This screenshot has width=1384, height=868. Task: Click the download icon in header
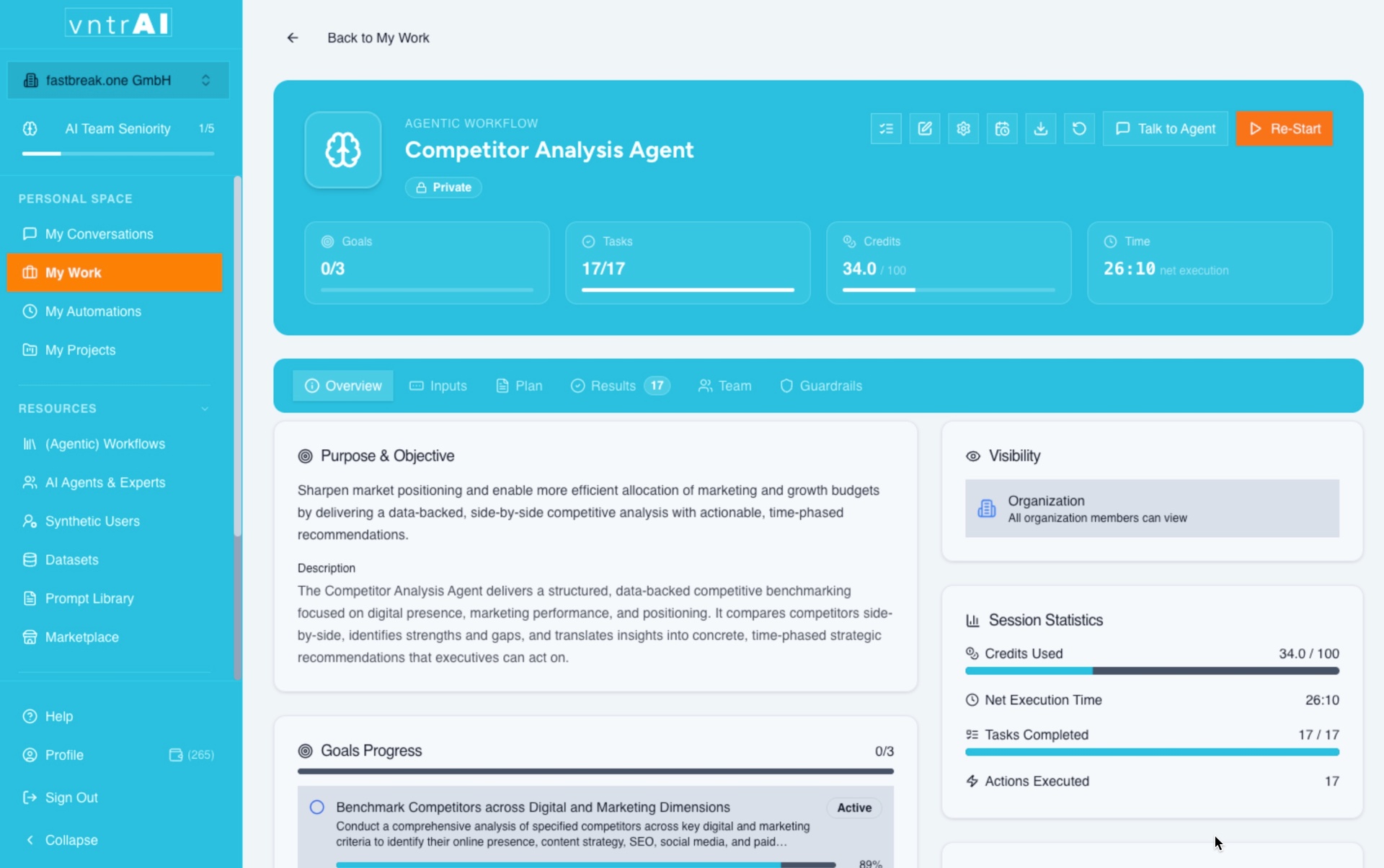[1041, 129]
